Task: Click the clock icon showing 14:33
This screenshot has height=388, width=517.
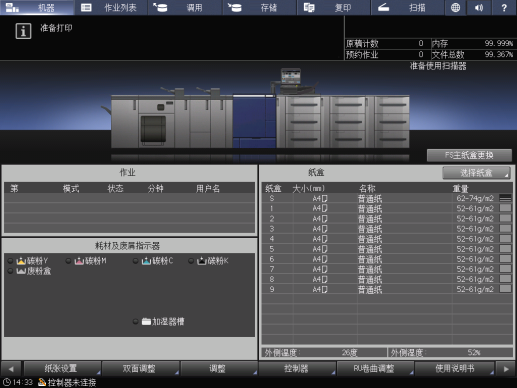Action: [x=6, y=382]
